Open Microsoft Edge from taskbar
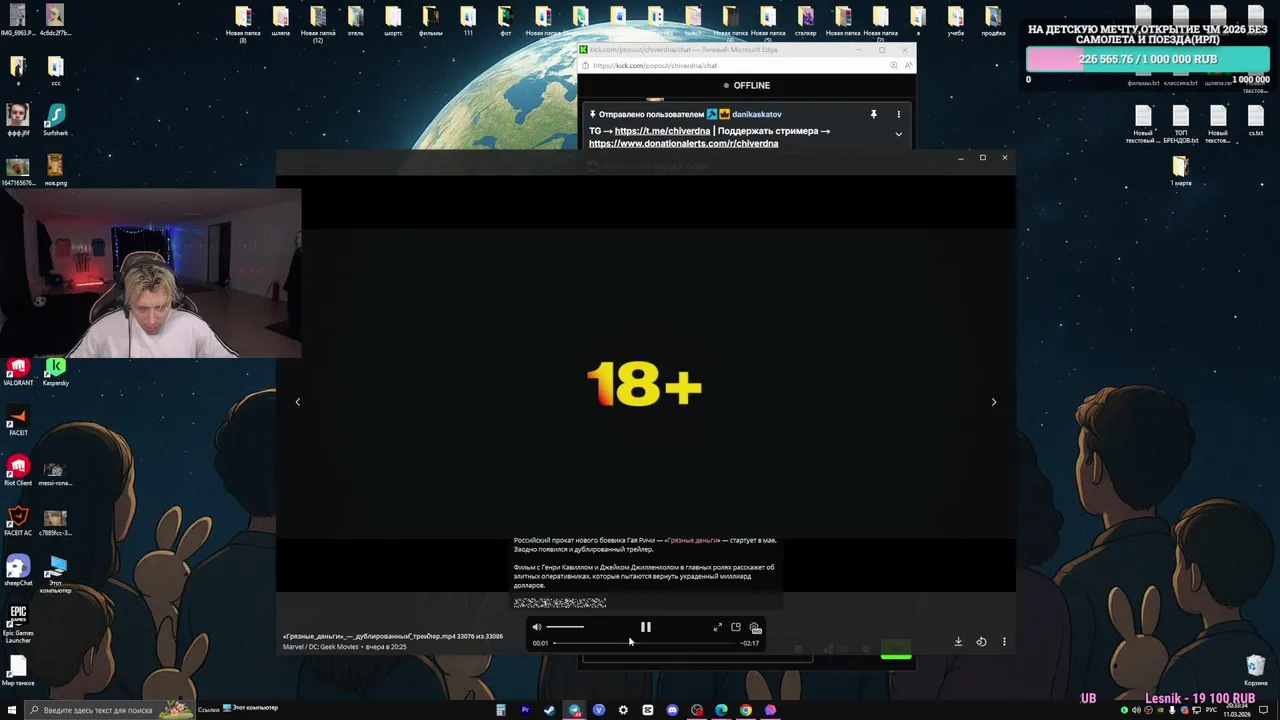This screenshot has height=720, width=1280. point(721,710)
